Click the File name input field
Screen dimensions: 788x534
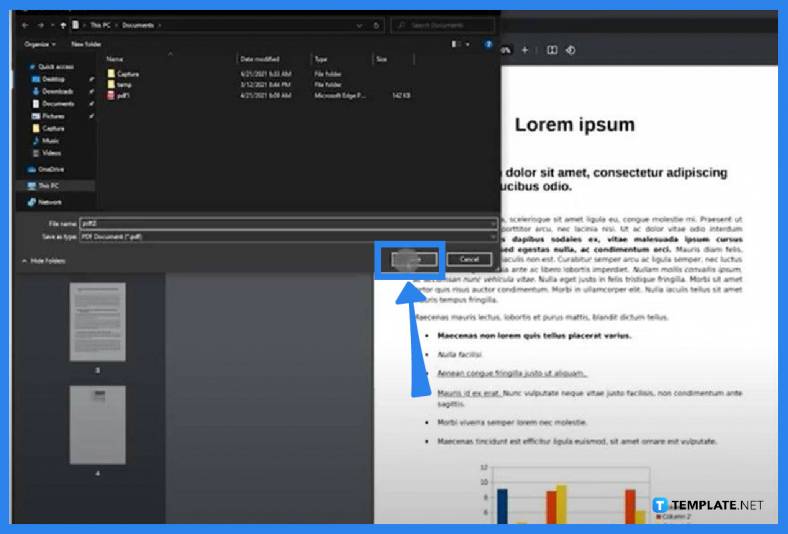[x=288, y=223]
